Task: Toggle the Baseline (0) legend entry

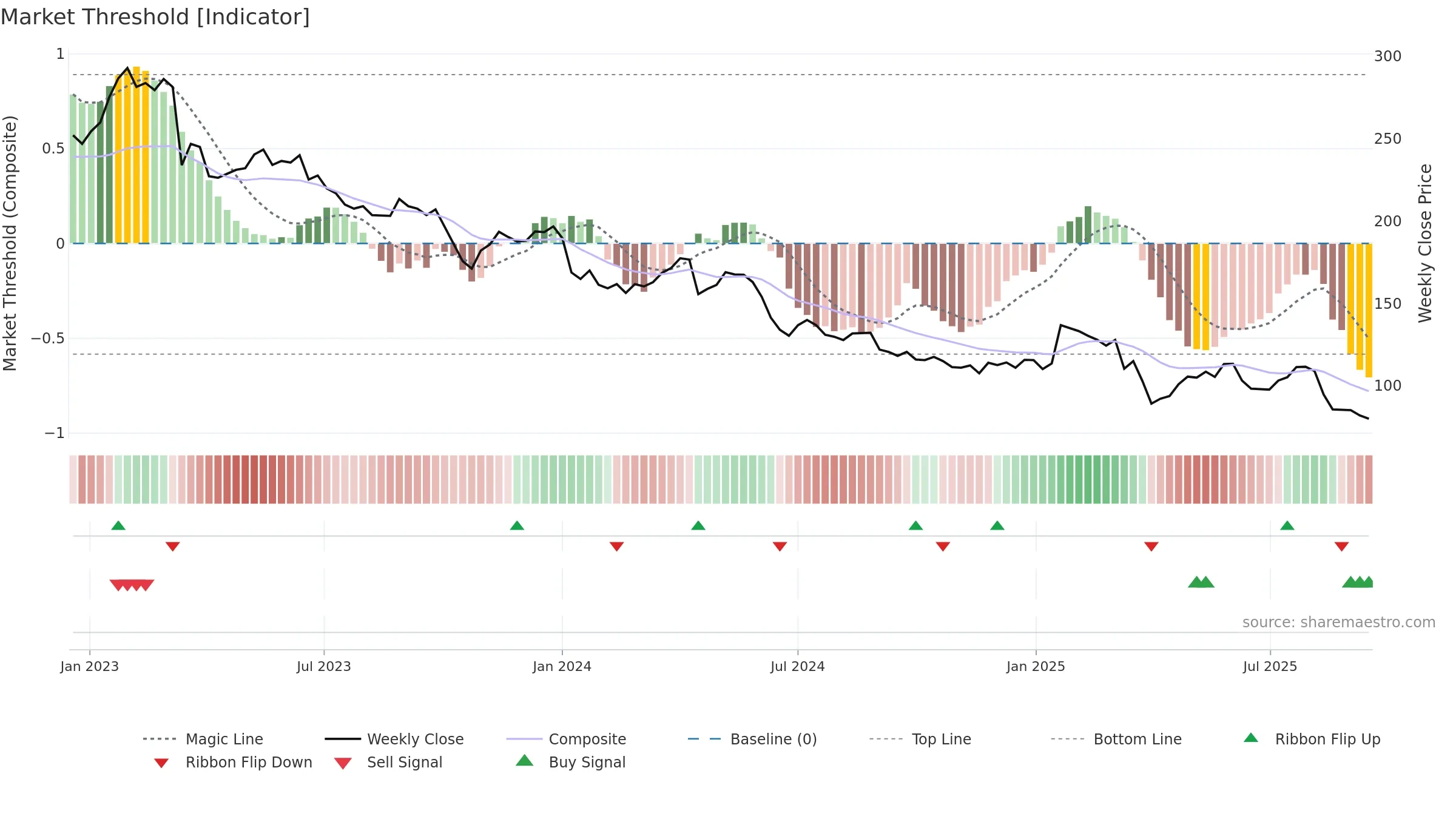Action: 752,739
